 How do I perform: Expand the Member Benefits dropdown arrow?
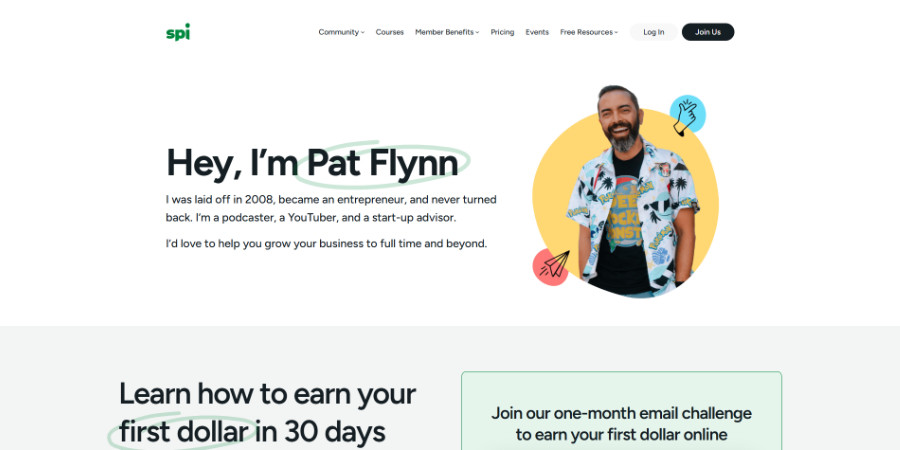click(x=477, y=33)
